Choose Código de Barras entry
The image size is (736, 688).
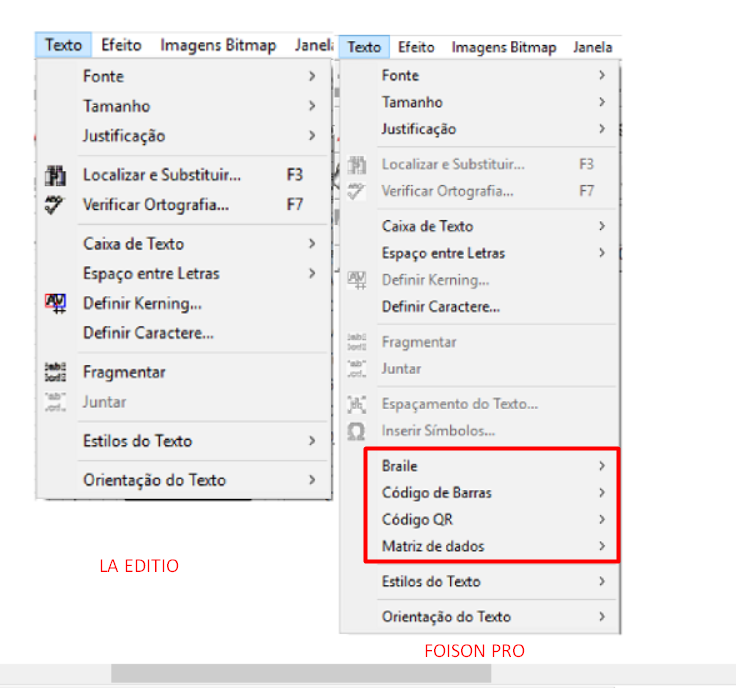click(x=479, y=493)
